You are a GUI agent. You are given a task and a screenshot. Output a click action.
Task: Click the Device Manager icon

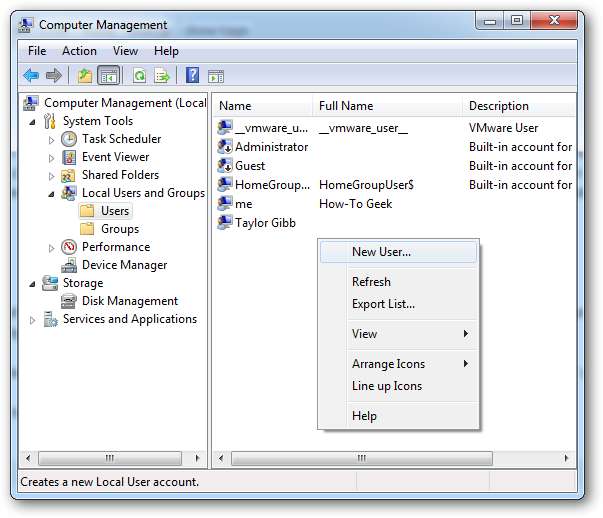coord(69,265)
